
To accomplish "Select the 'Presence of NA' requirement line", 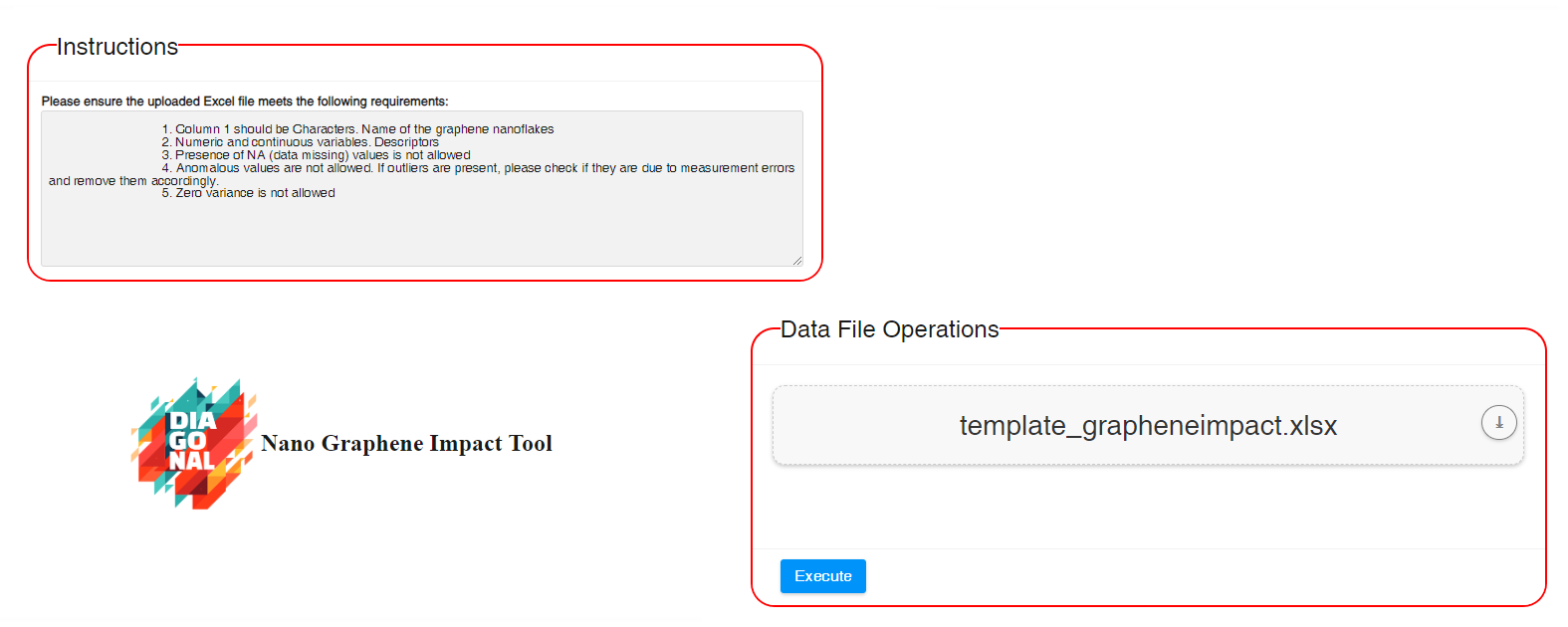I will (x=323, y=155).
